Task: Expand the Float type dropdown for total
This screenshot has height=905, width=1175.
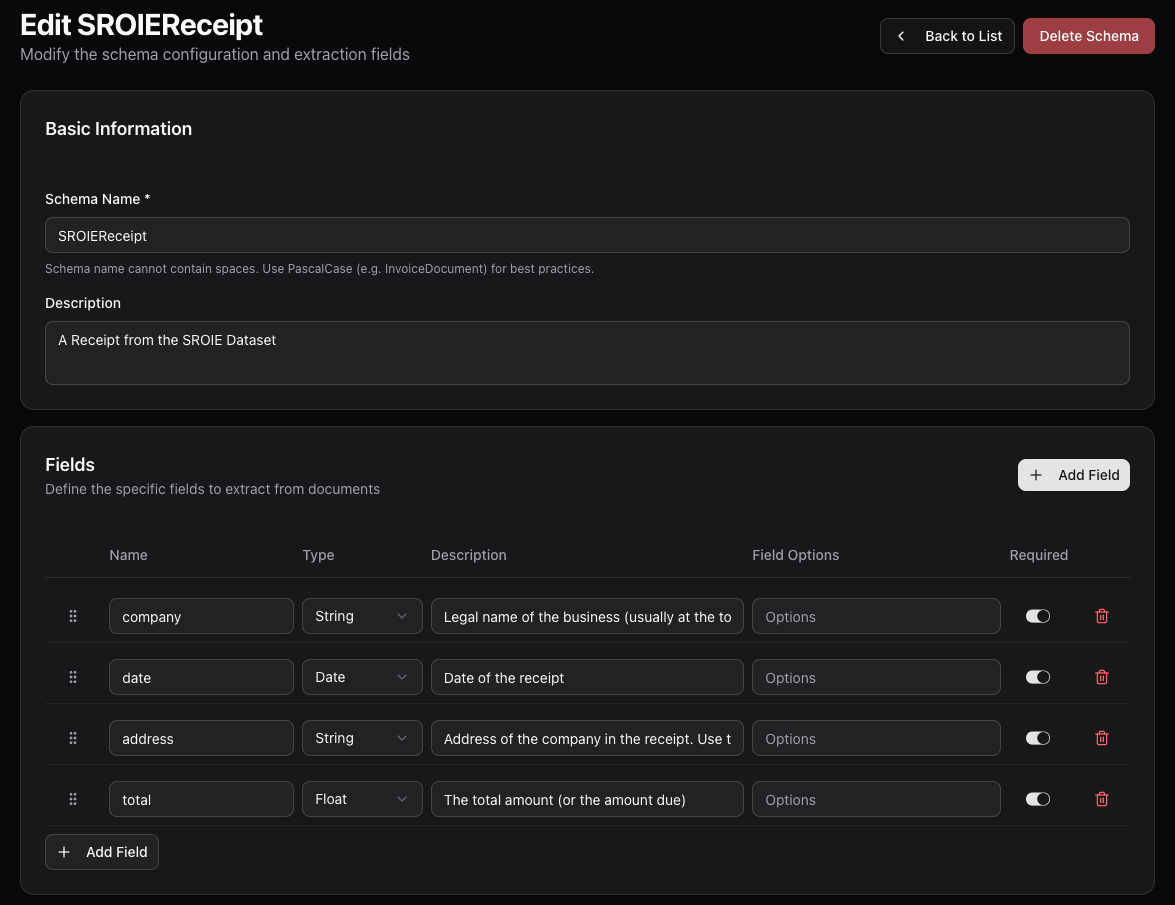Action: coord(362,799)
